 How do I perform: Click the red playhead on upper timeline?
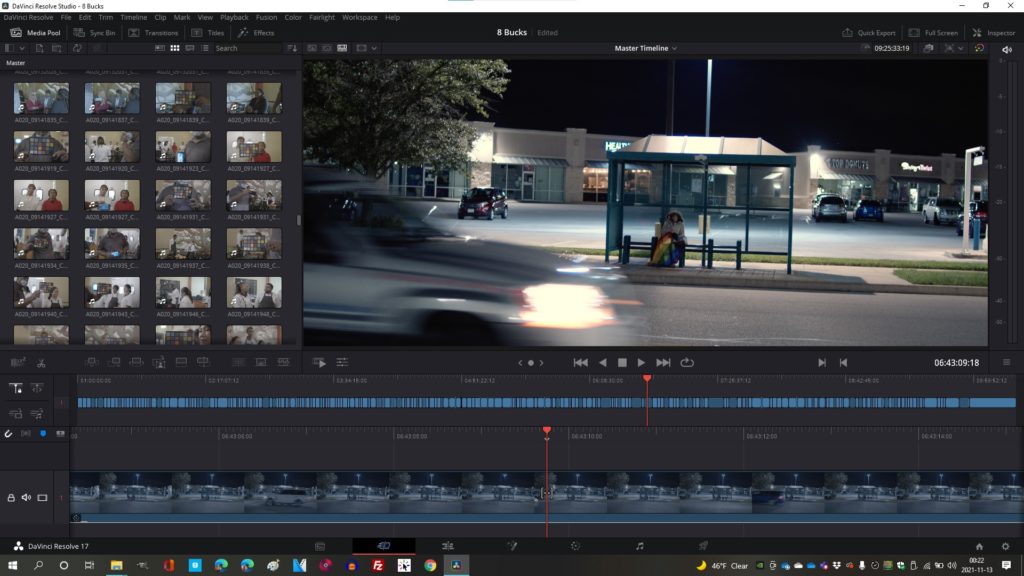(647, 379)
